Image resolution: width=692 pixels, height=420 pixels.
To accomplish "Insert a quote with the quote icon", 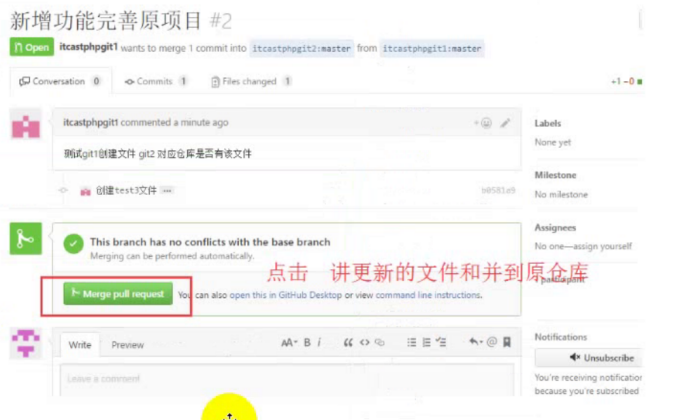I will point(348,342).
